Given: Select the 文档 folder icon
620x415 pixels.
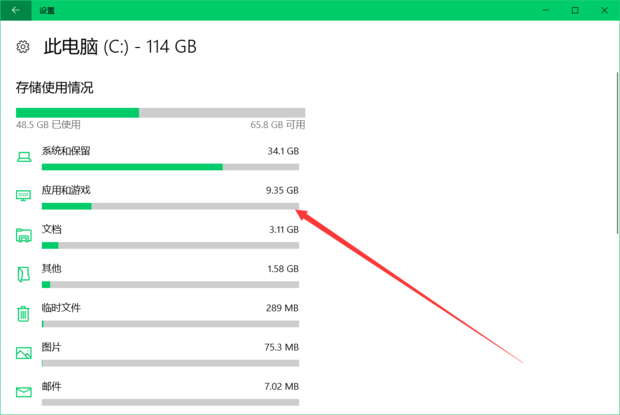Looking at the screenshot, I should tap(24, 235).
